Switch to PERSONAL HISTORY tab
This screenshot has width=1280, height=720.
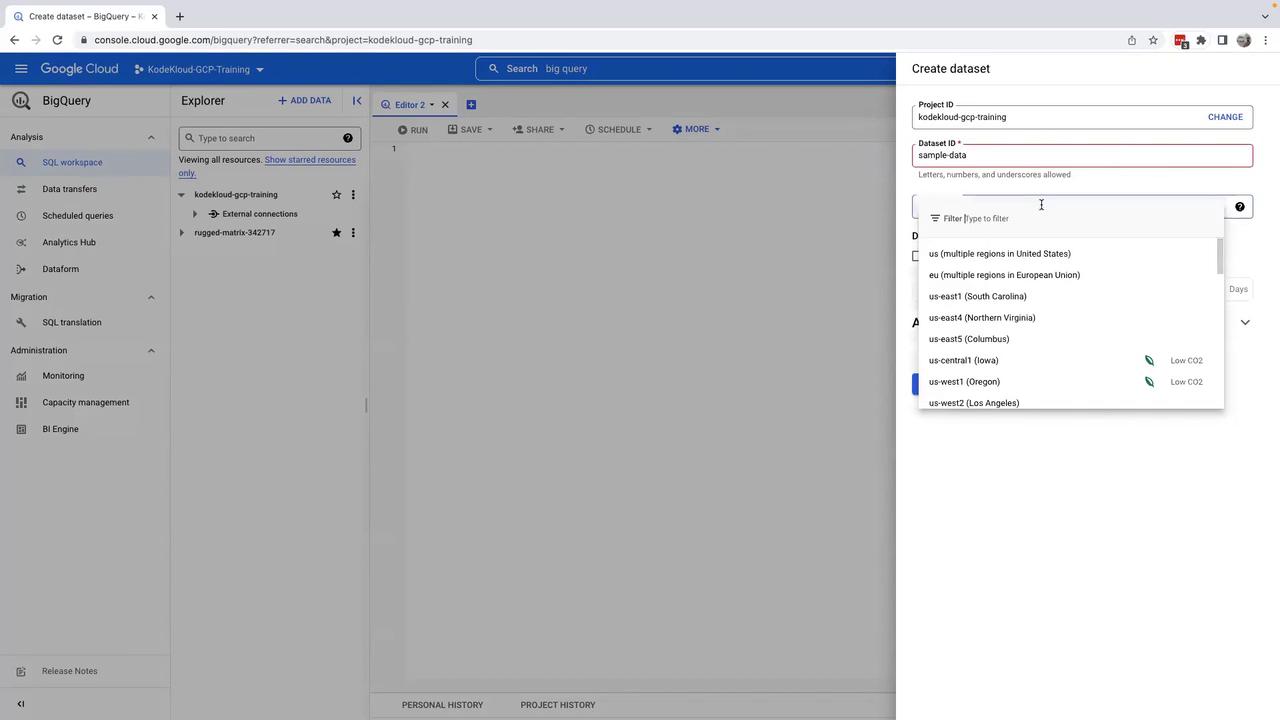coord(442,705)
